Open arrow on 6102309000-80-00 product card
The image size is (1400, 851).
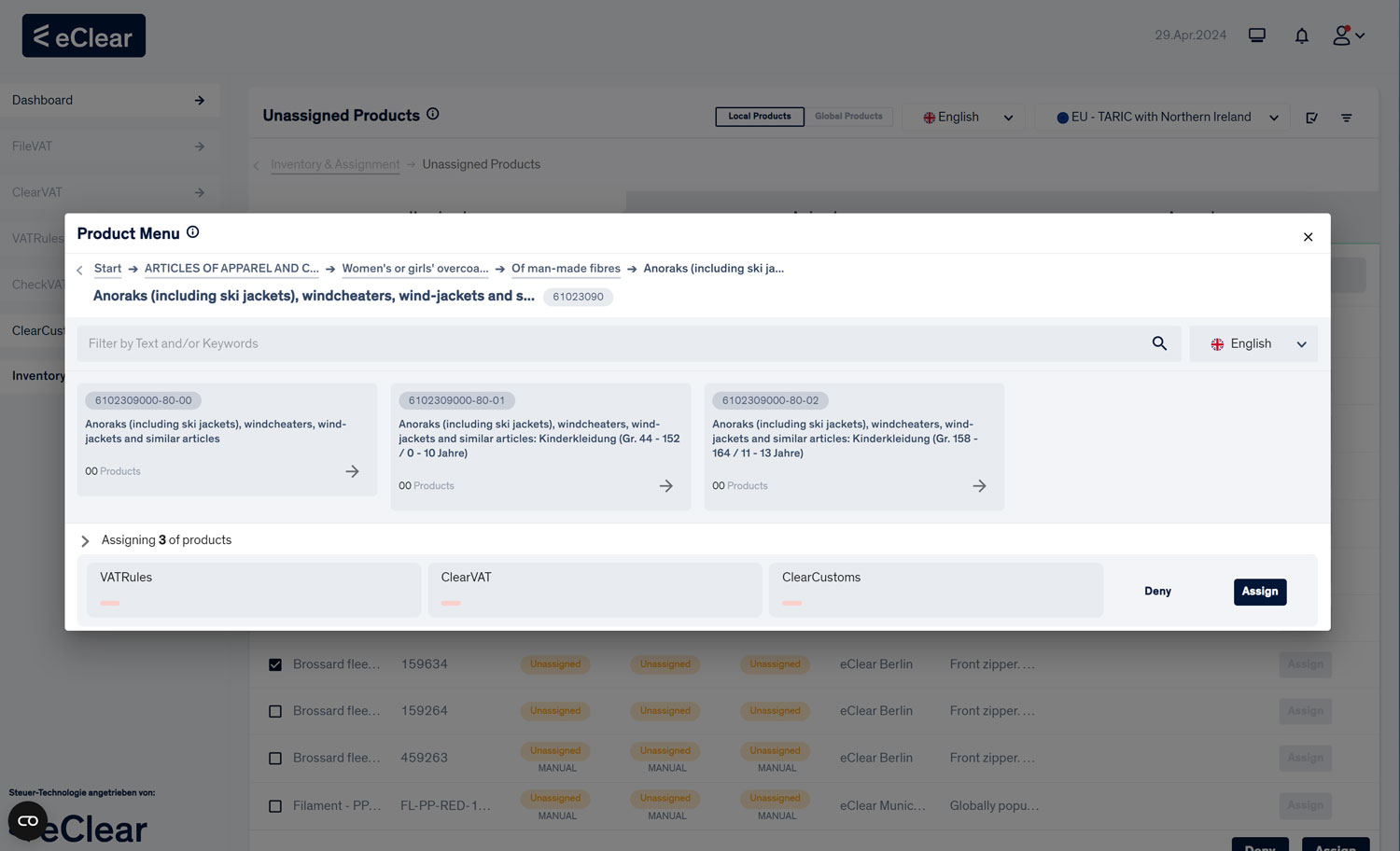tap(352, 471)
